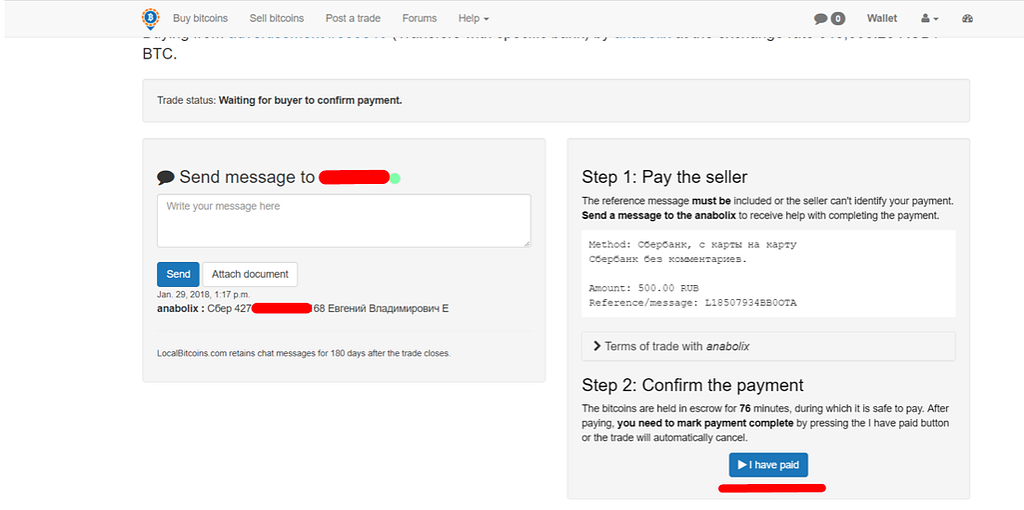Click the chat retention notice text

tap(304, 353)
